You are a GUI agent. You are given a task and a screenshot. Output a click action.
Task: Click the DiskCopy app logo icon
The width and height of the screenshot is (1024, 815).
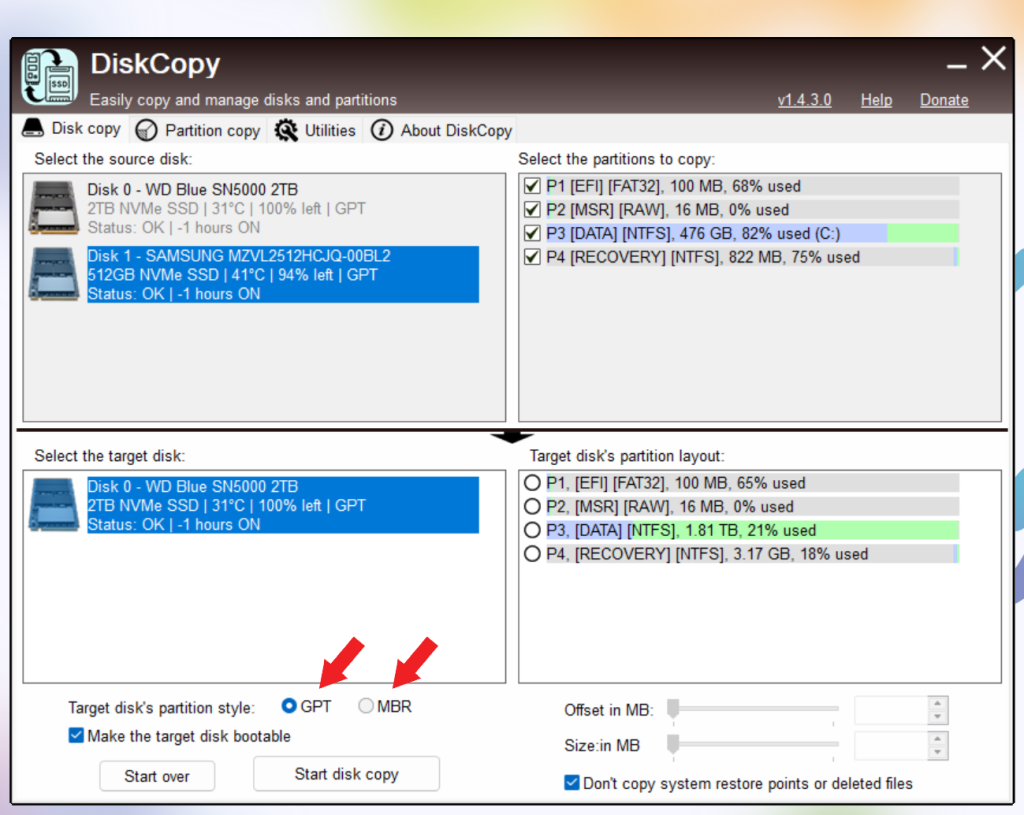[50, 77]
